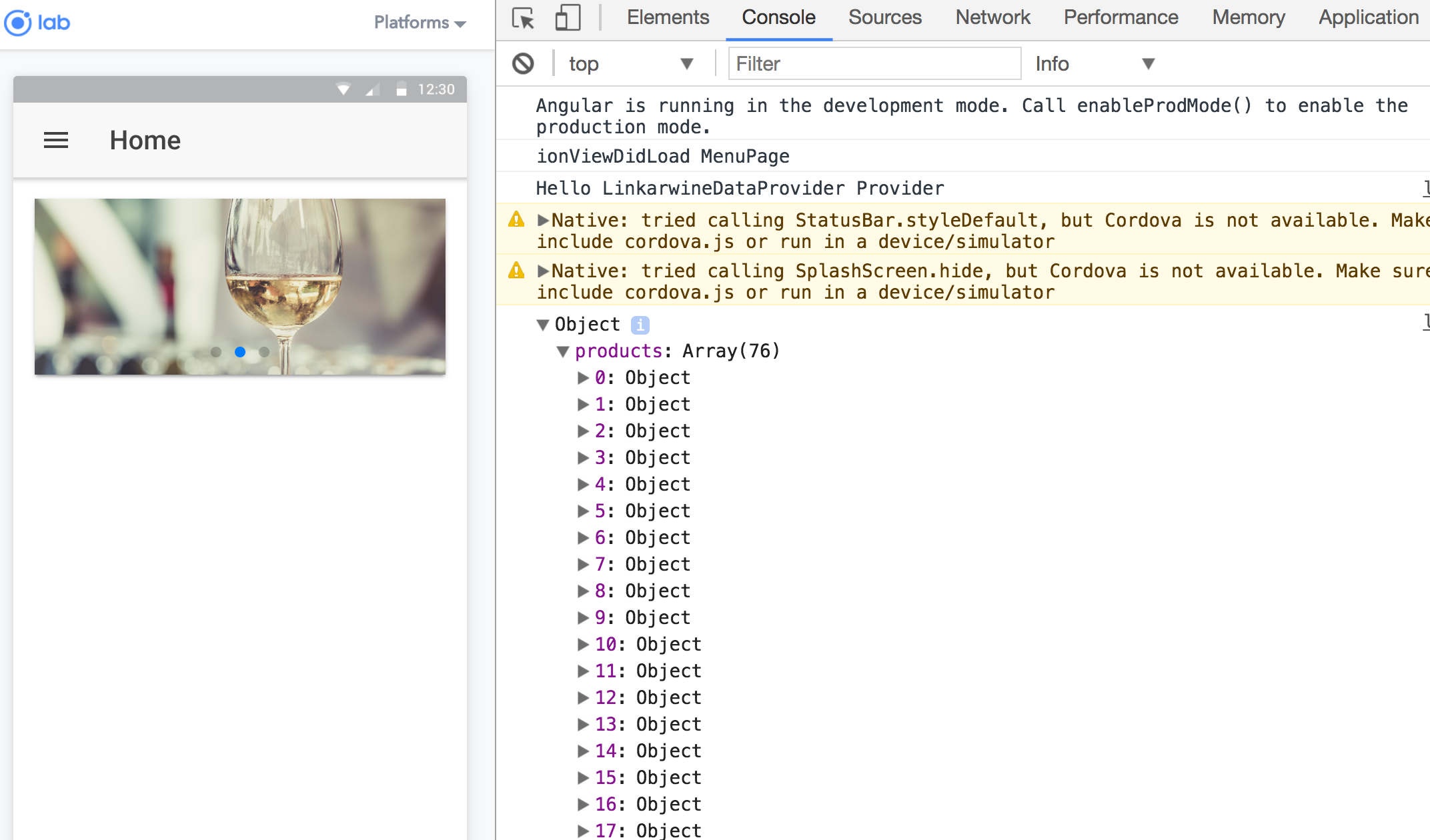The image size is (1430, 840).
Task: Switch to the Network tab
Action: point(992,17)
